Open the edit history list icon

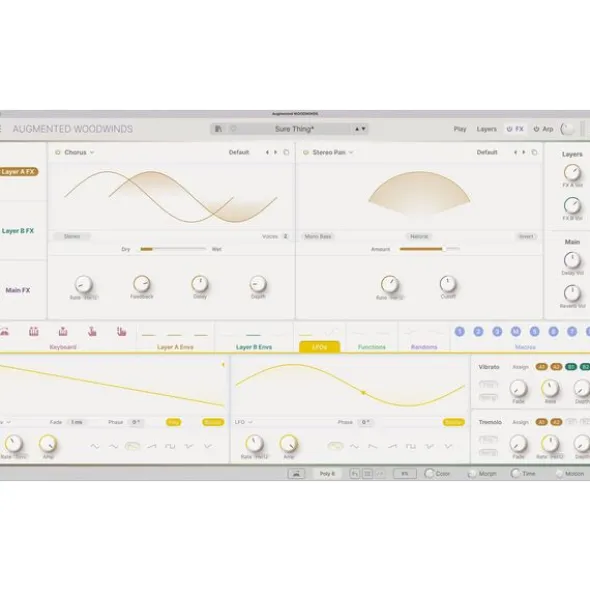point(368,473)
